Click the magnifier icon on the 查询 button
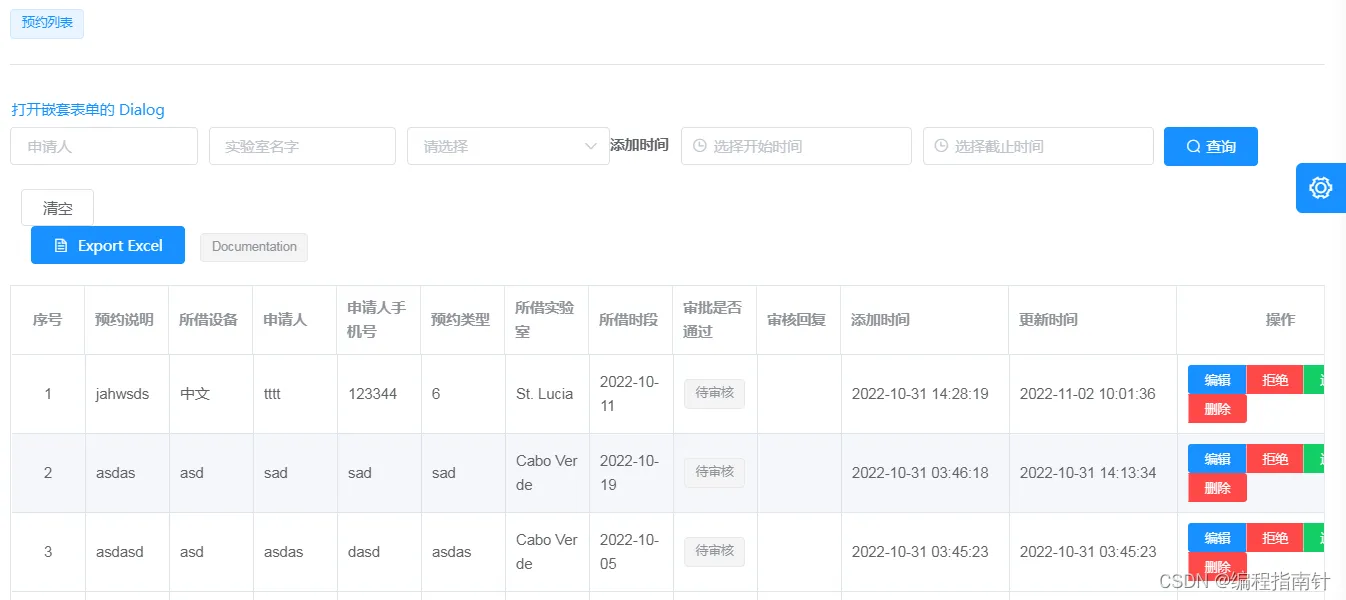 tap(1193, 147)
